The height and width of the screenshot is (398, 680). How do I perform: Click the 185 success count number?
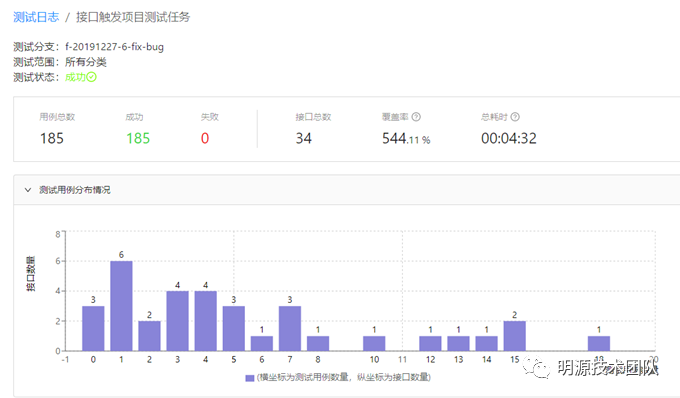[138, 138]
